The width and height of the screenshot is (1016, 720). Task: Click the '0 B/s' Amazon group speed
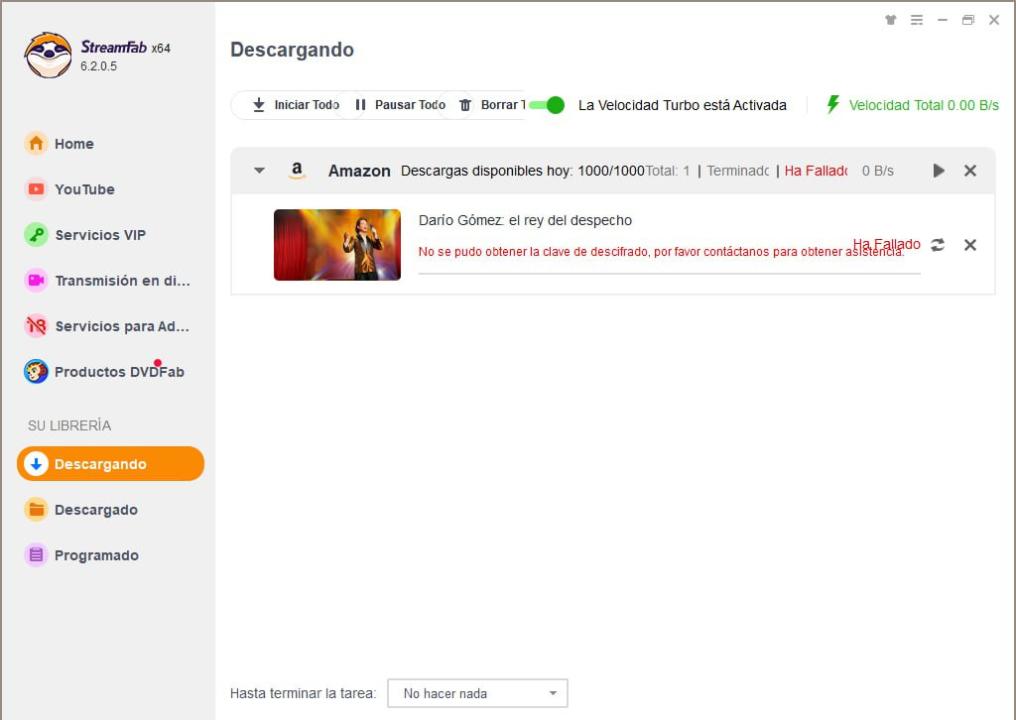[x=877, y=170]
